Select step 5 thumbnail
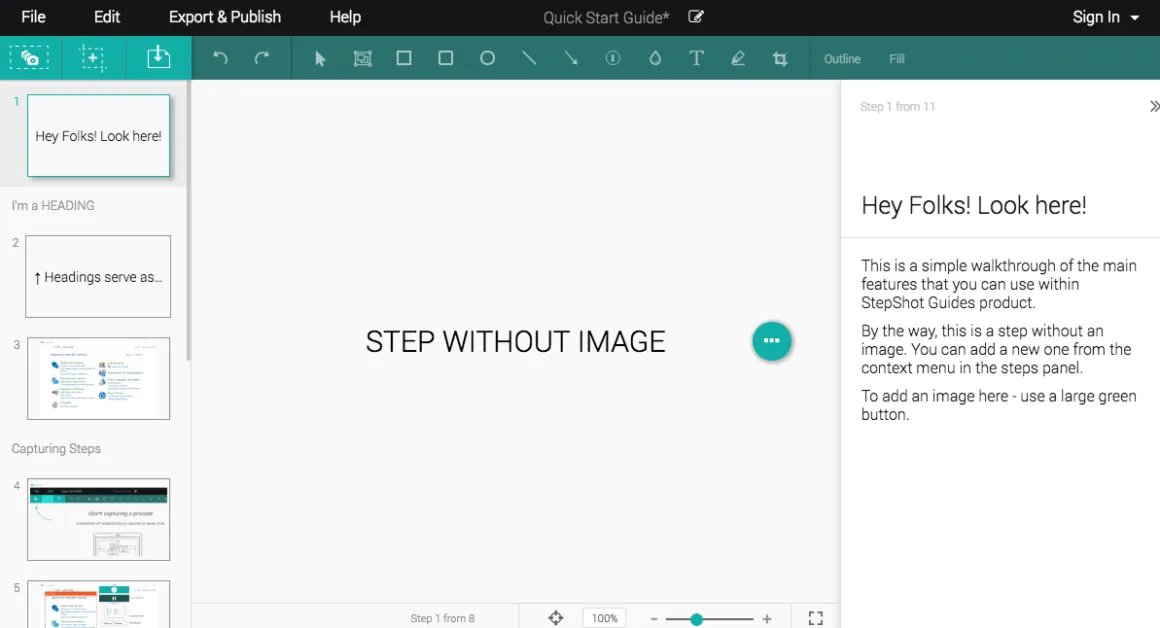Image resolution: width=1160 pixels, height=628 pixels. tap(98, 604)
